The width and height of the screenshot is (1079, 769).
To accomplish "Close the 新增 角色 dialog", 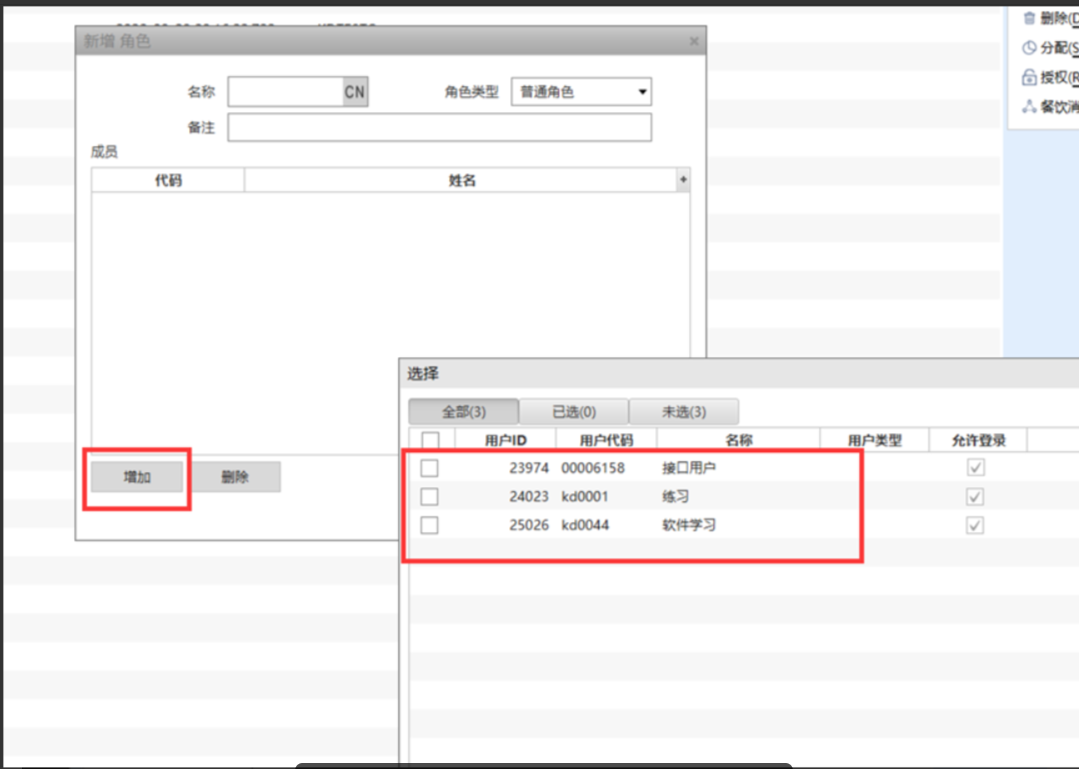I will click(x=694, y=42).
